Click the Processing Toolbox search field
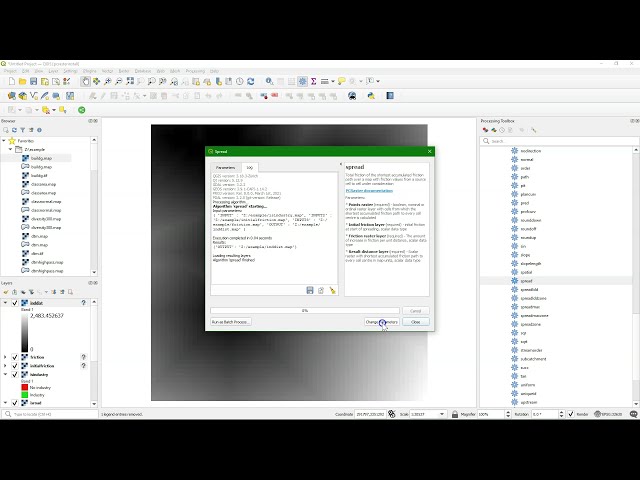This screenshot has width=640, height=480. pos(559,141)
